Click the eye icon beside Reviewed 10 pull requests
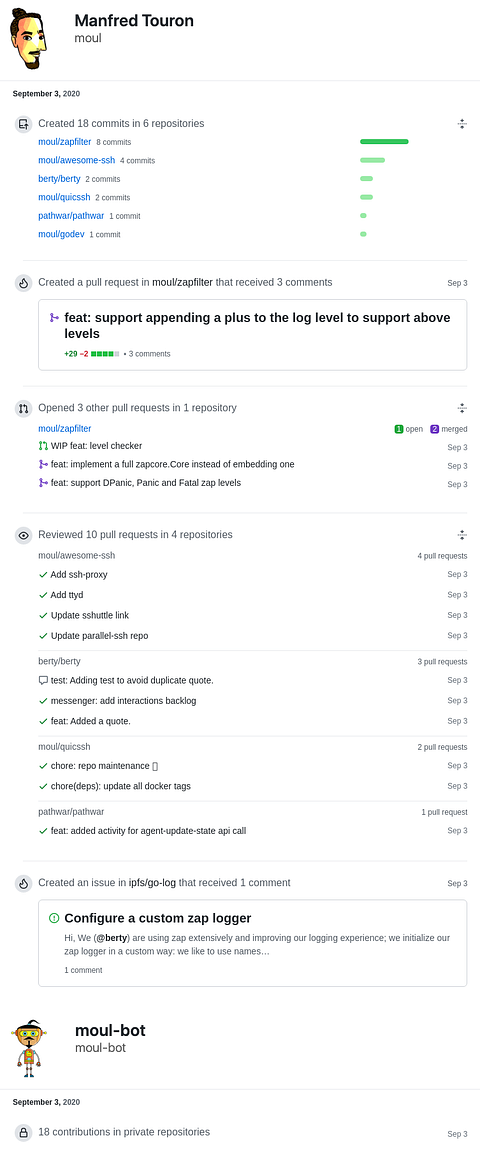Screen dimensions: 480x1170 click(x=24, y=535)
